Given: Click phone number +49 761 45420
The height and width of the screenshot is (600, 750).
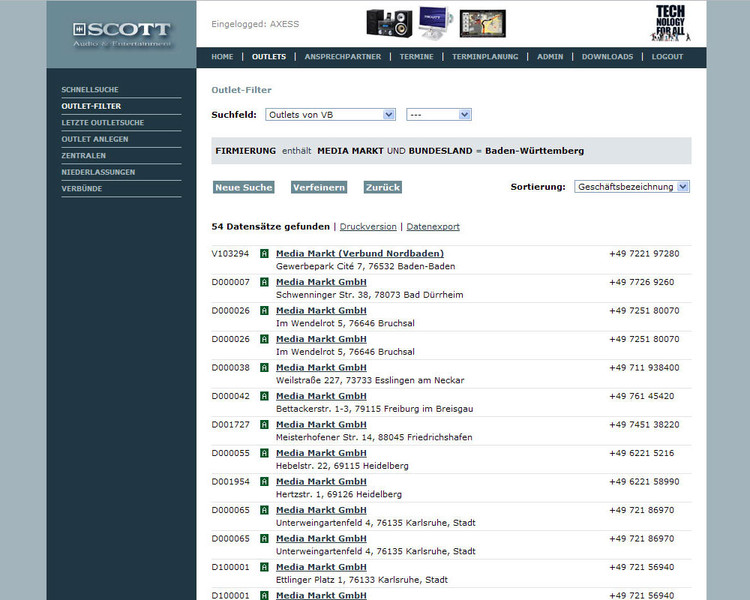Looking at the screenshot, I should (x=641, y=396).
